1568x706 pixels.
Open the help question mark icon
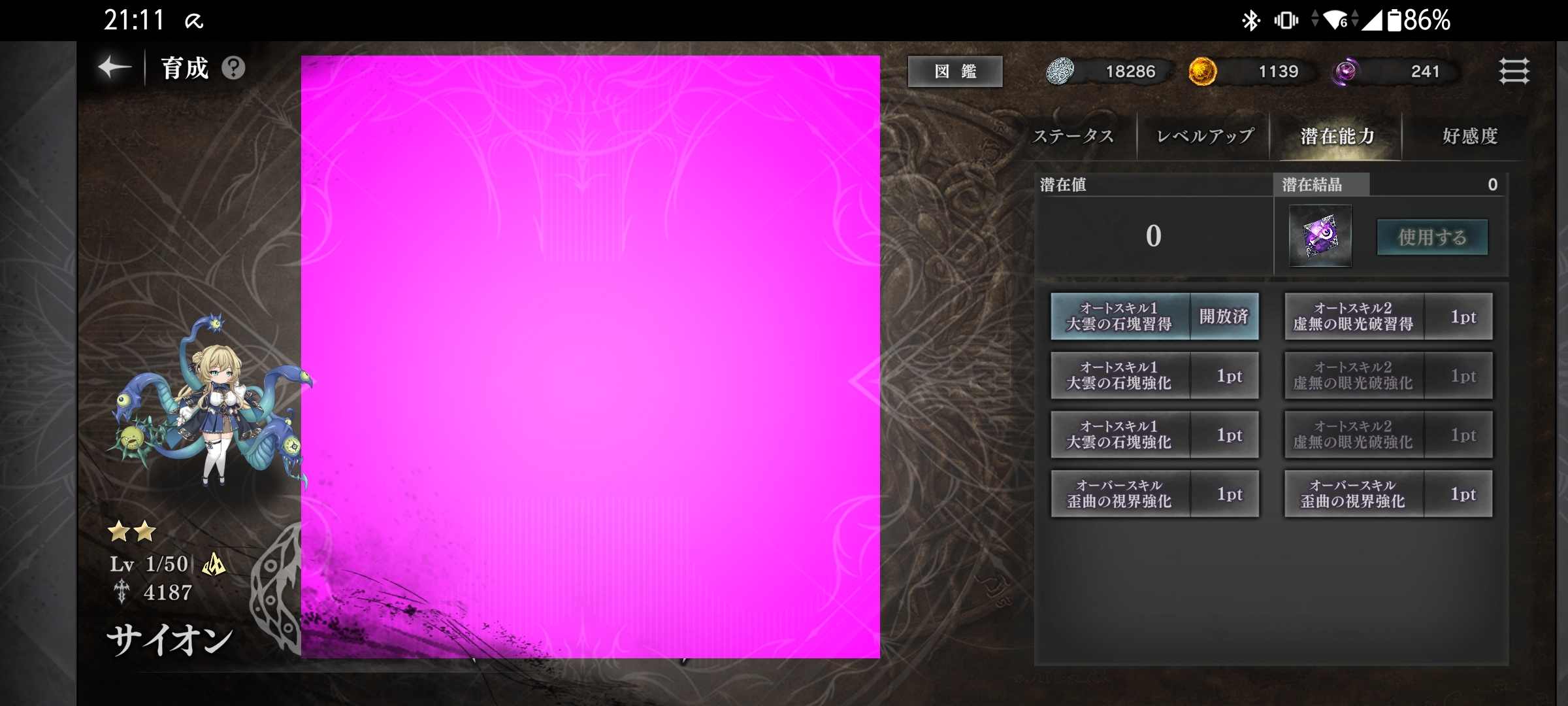coord(233,68)
